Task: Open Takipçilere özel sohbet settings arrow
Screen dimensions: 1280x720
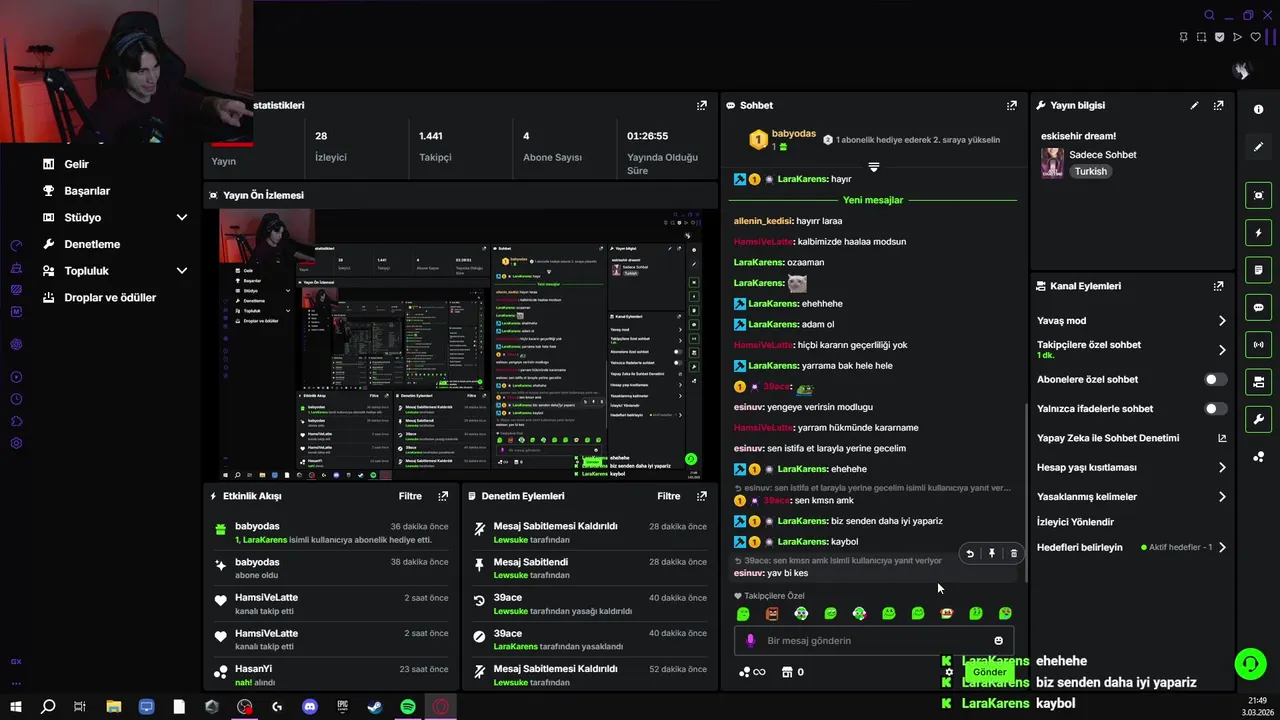Action: coord(1222,350)
